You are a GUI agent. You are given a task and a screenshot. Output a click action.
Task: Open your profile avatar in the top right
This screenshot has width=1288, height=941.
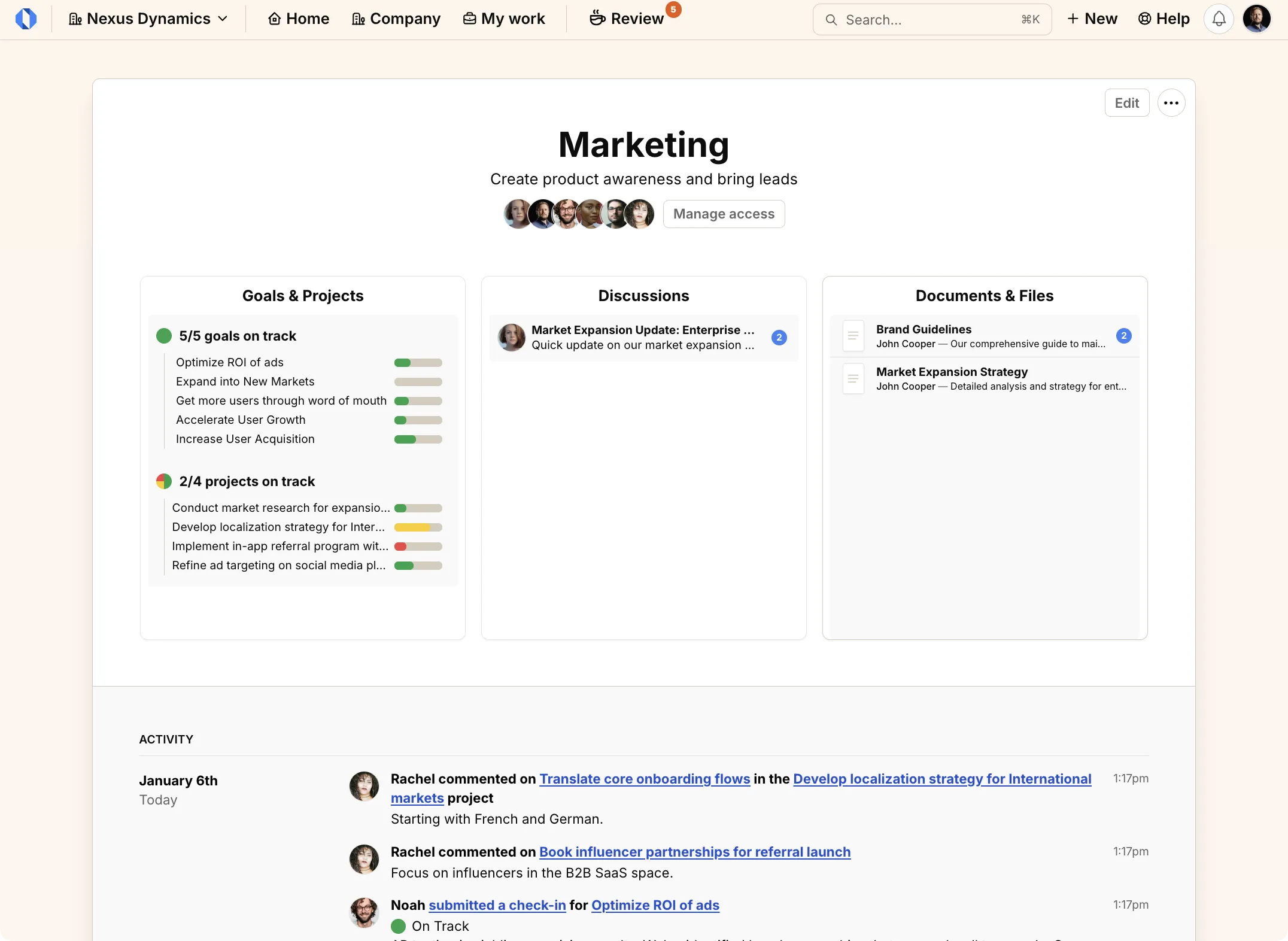(x=1257, y=19)
